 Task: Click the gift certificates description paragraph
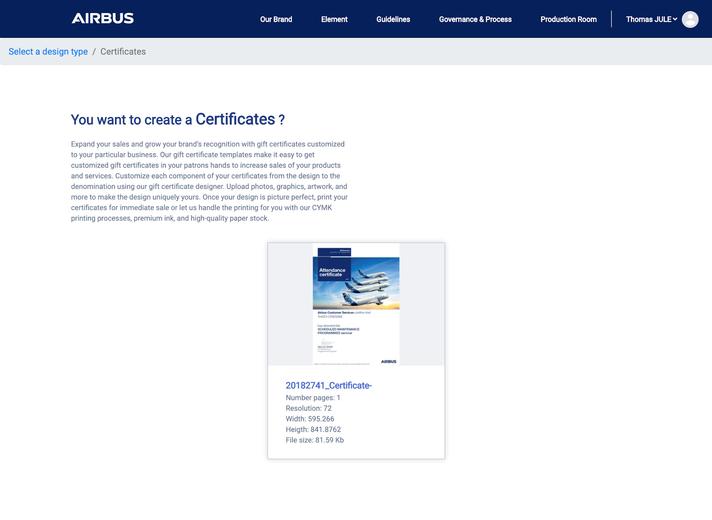[x=209, y=181]
